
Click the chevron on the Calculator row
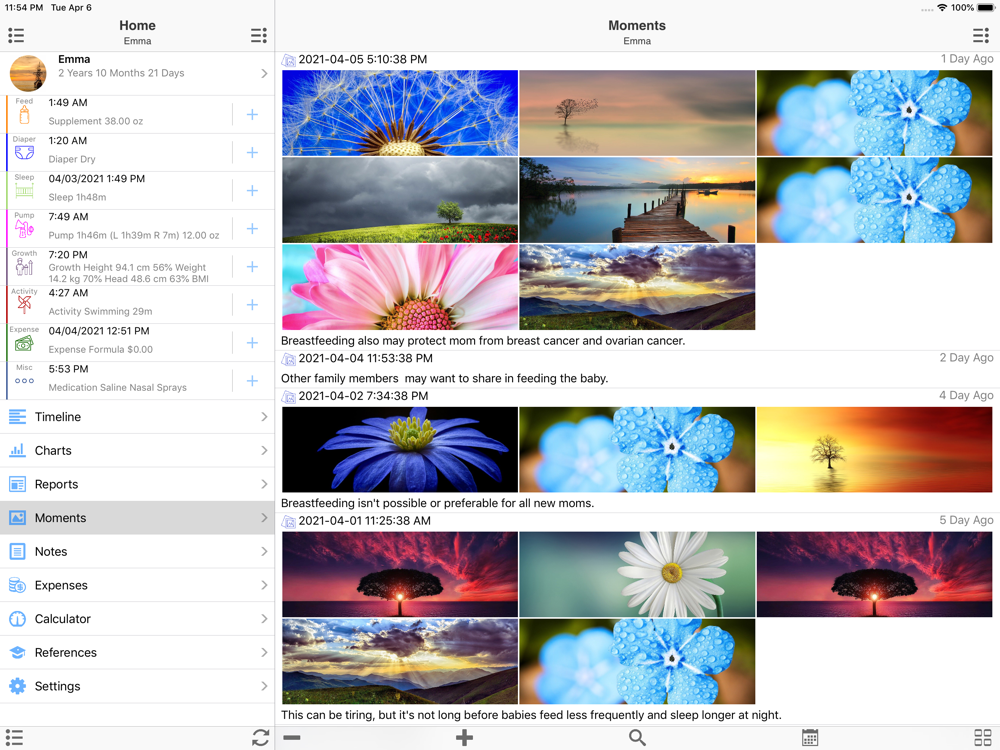click(264, 619)
